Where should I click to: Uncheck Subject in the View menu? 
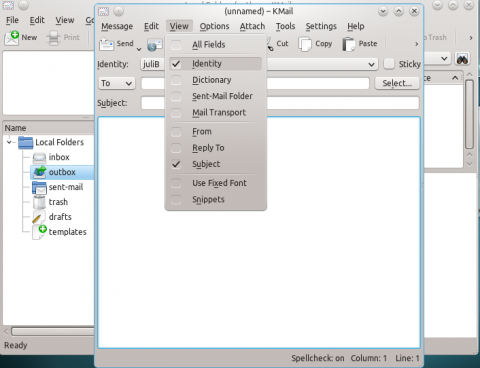click(215, 164)
